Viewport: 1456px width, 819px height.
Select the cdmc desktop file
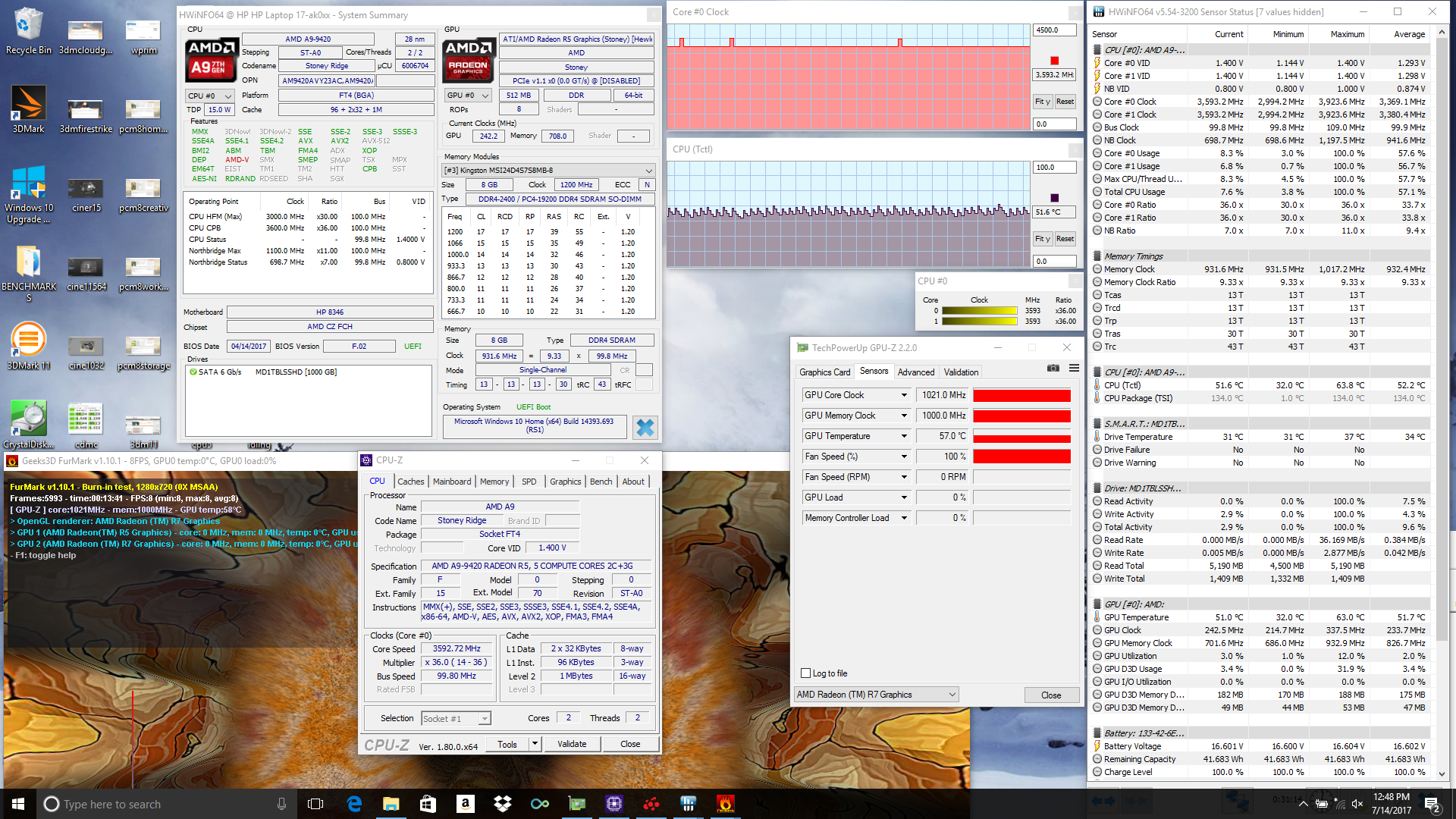(86, 425)
